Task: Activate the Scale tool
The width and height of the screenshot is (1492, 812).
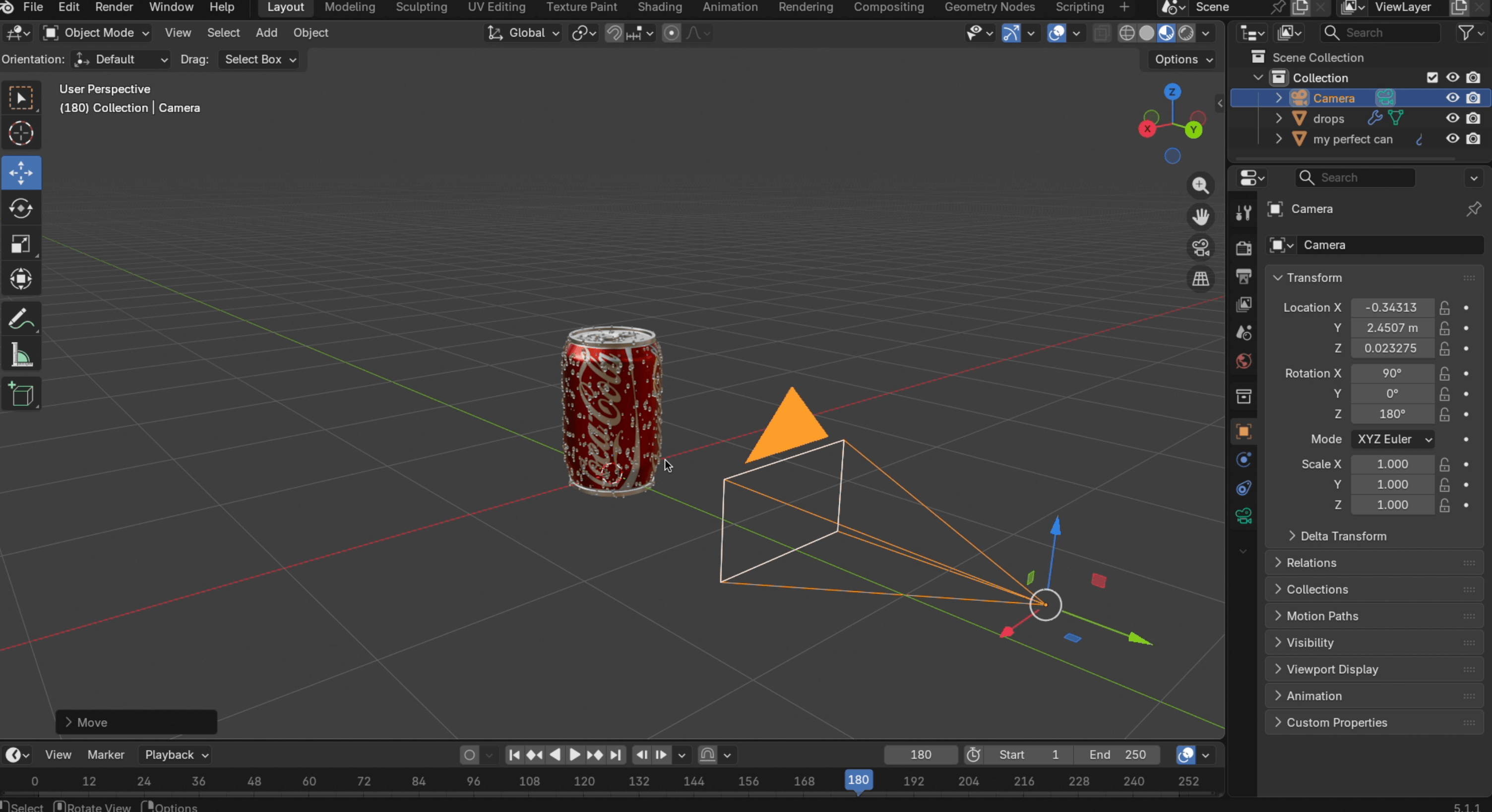Action: pos(21,244)
